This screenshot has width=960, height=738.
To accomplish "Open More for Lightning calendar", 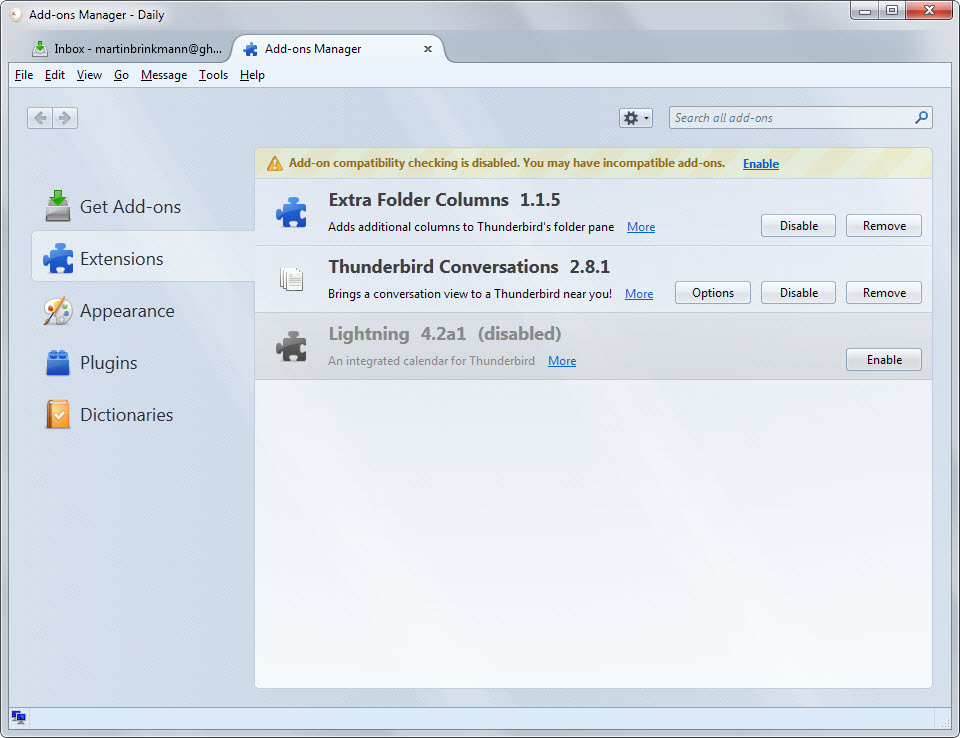I will click(562, 361).
